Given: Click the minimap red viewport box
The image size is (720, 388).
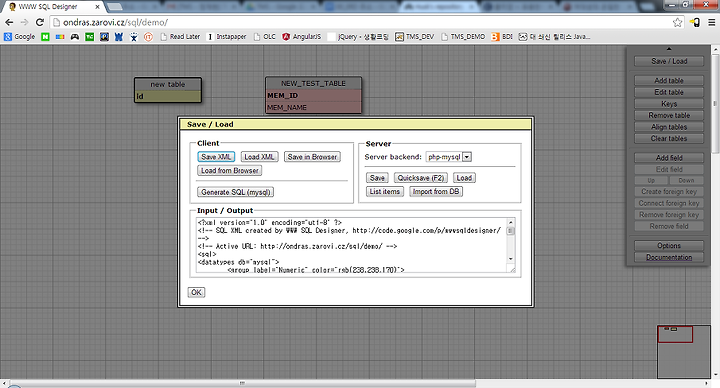Looking at the screenshot, I should 675,334.
